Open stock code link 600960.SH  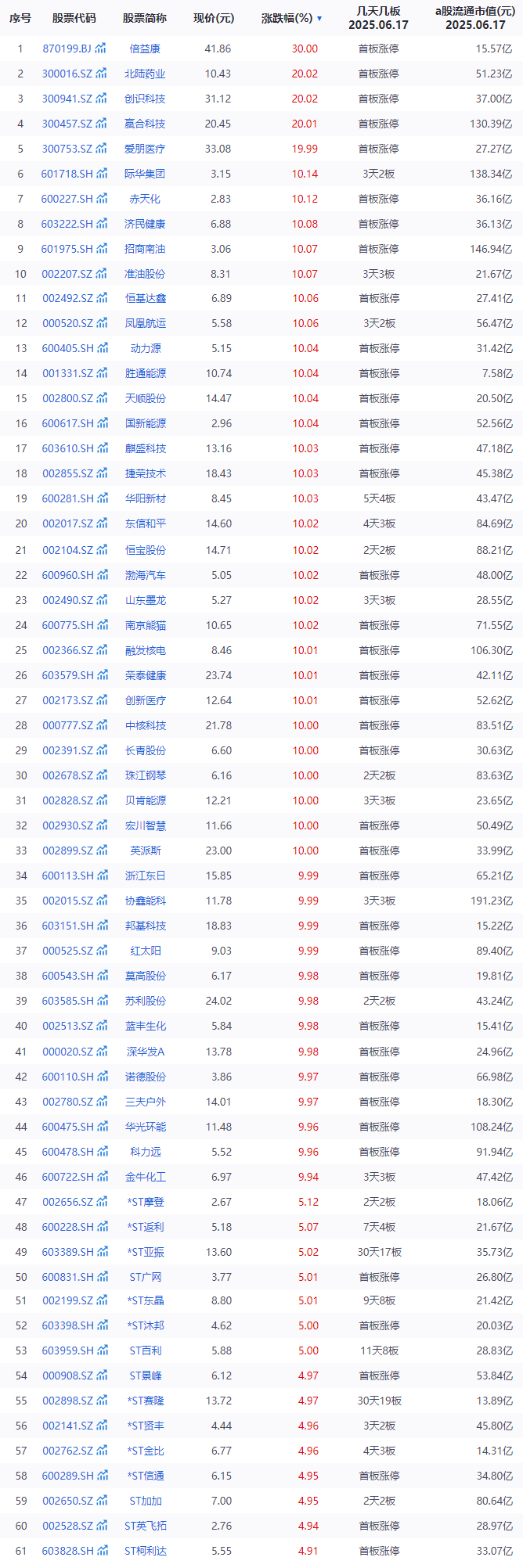click(x=67, y=575)
